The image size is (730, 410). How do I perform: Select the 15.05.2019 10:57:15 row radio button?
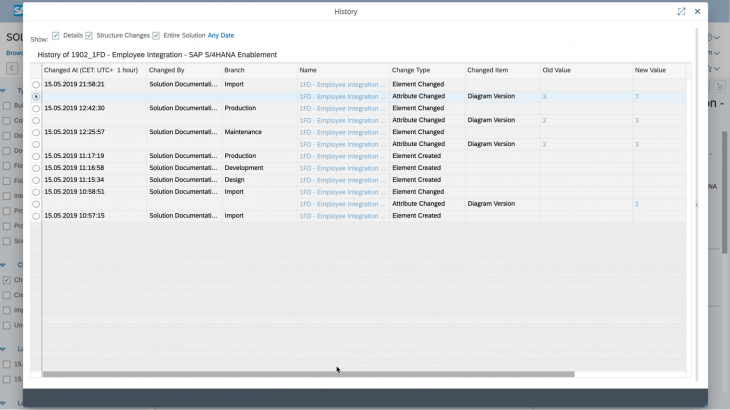pos(36,216)
